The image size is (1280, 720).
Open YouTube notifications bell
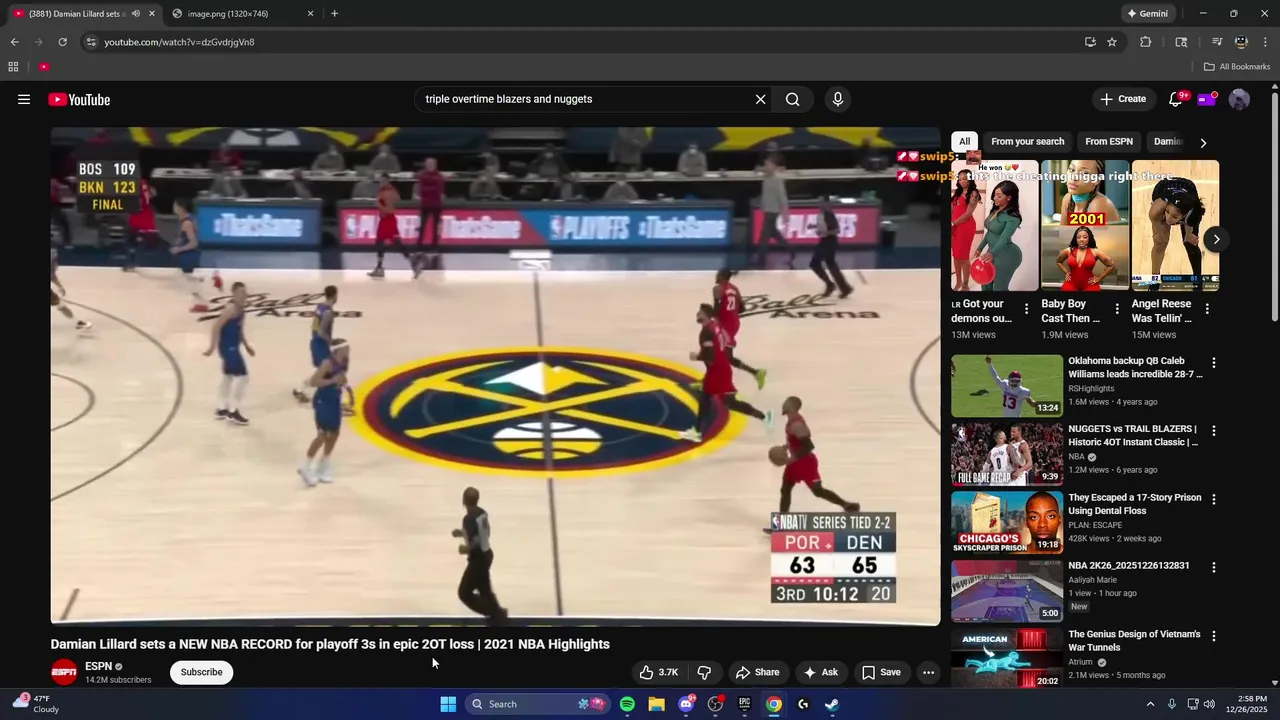(x=1176, y=99)
